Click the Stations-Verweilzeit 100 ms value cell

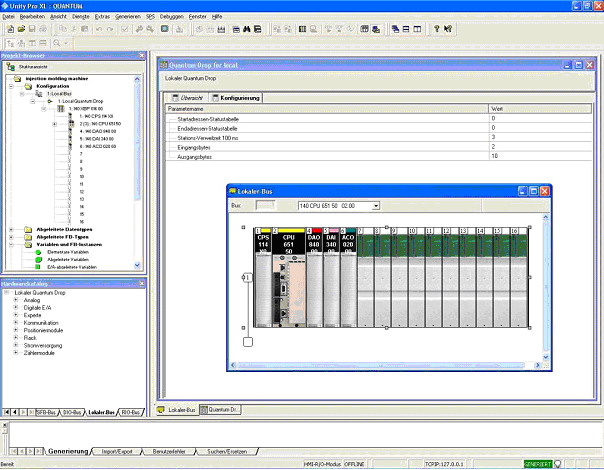[540, 137]
